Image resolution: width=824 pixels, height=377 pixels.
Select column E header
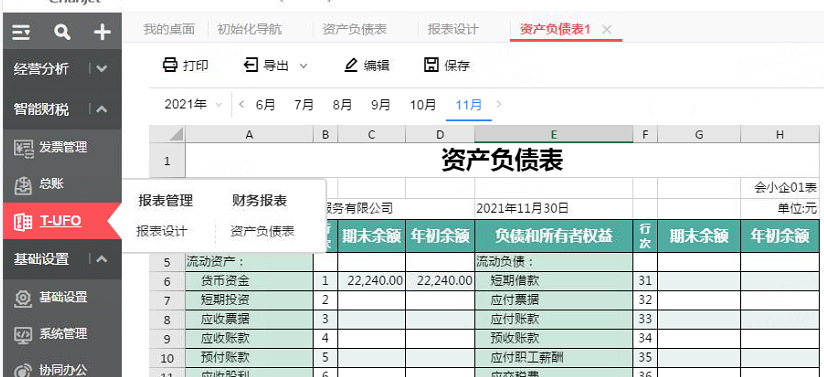553,135
